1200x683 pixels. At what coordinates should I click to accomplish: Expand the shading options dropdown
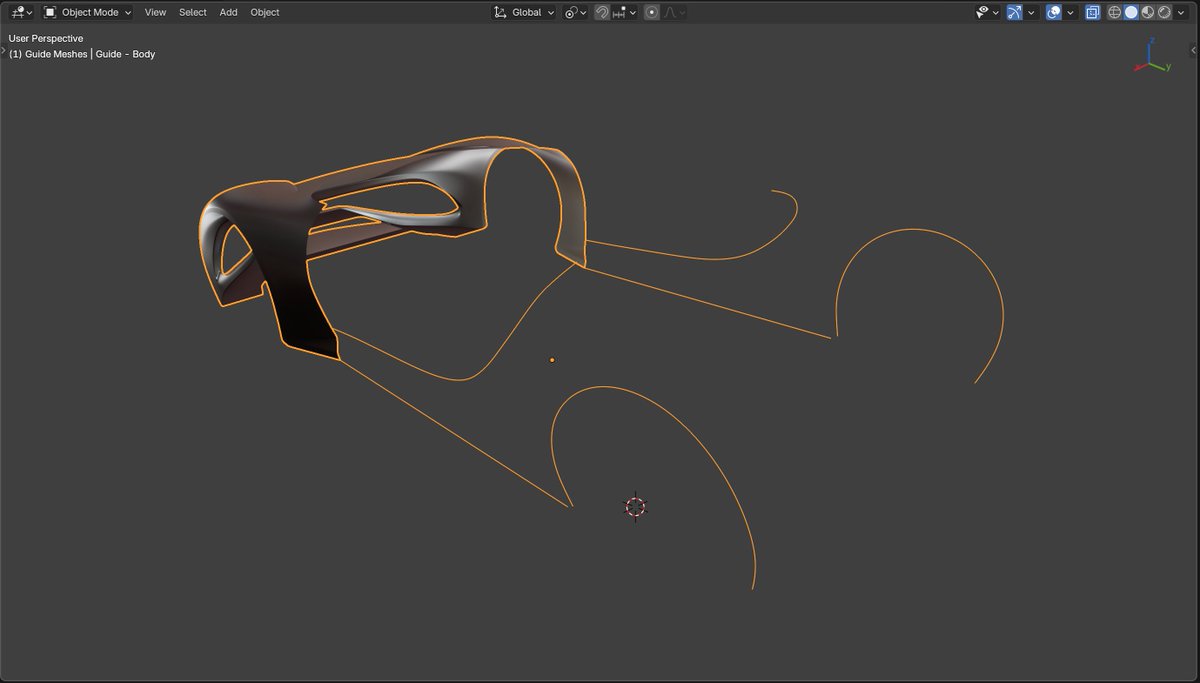1180,12
